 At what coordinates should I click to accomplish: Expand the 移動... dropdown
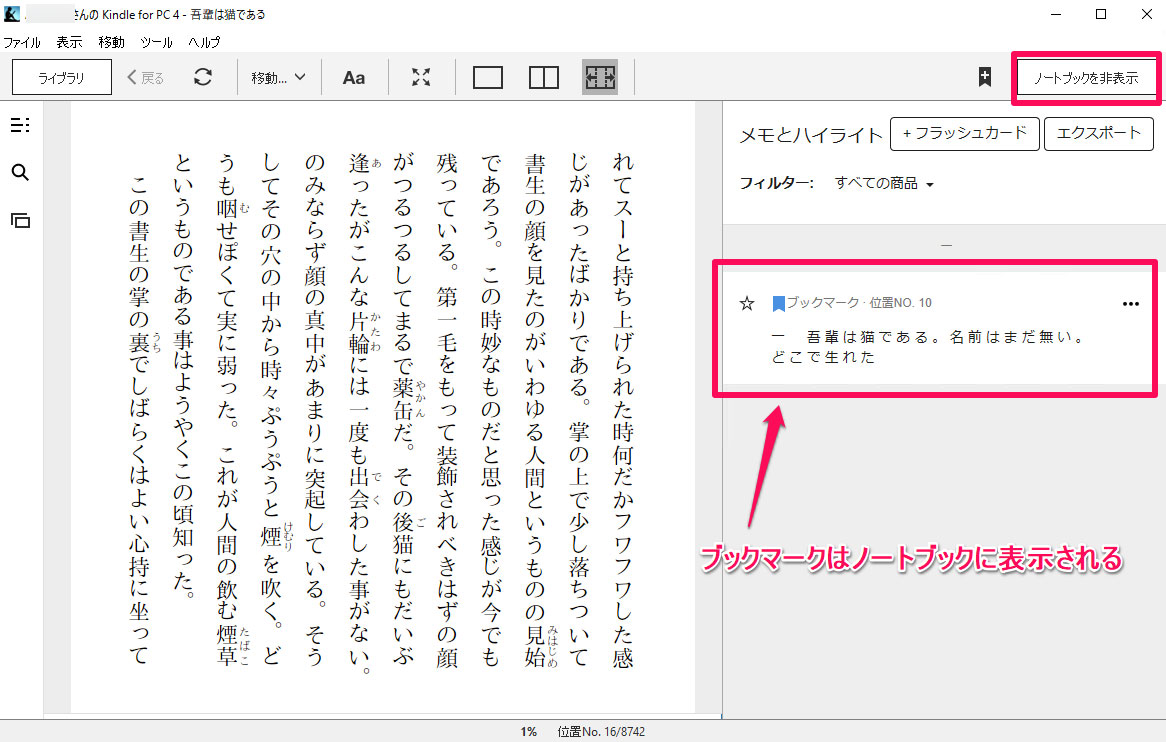point(278,77)
